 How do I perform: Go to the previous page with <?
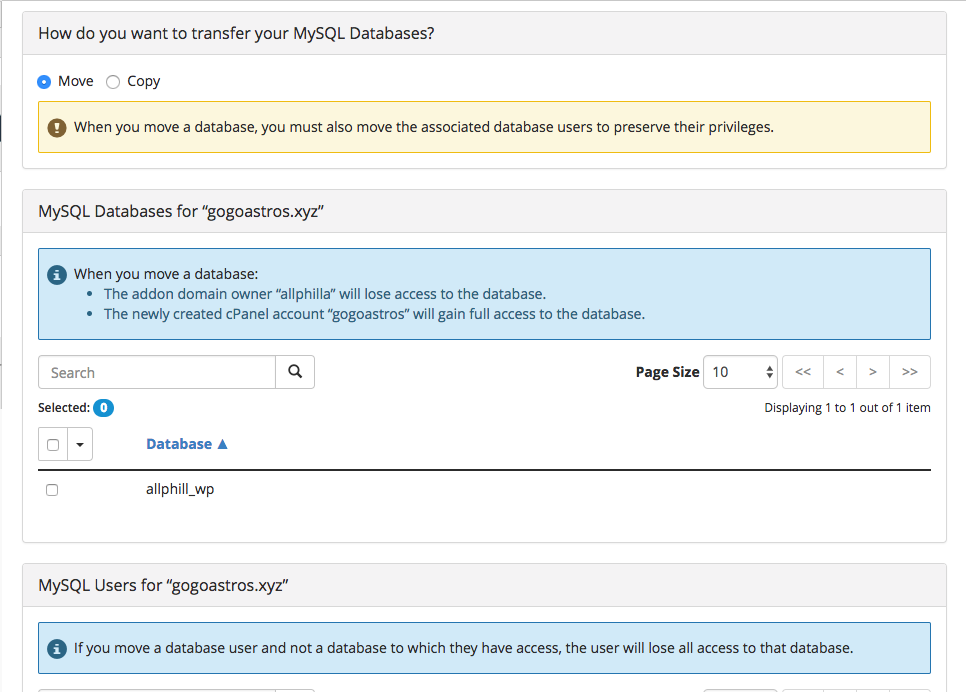pos(839,372)
